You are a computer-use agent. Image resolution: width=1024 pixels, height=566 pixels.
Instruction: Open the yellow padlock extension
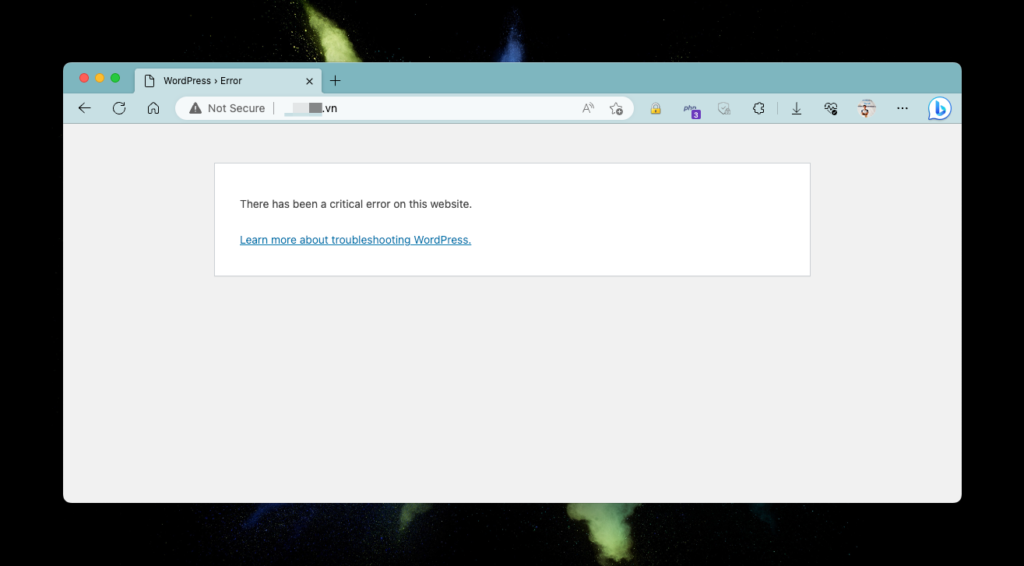pyautogui.click(x=656, y=108)
